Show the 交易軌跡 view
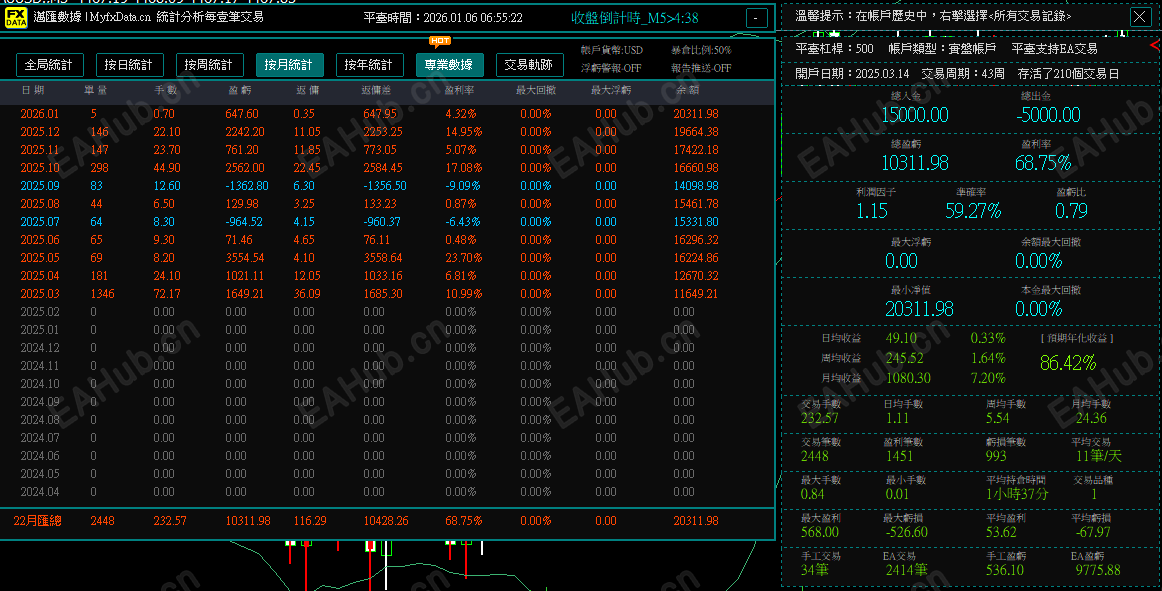This screenshot has width=1162, height=591. pos(529,65)
